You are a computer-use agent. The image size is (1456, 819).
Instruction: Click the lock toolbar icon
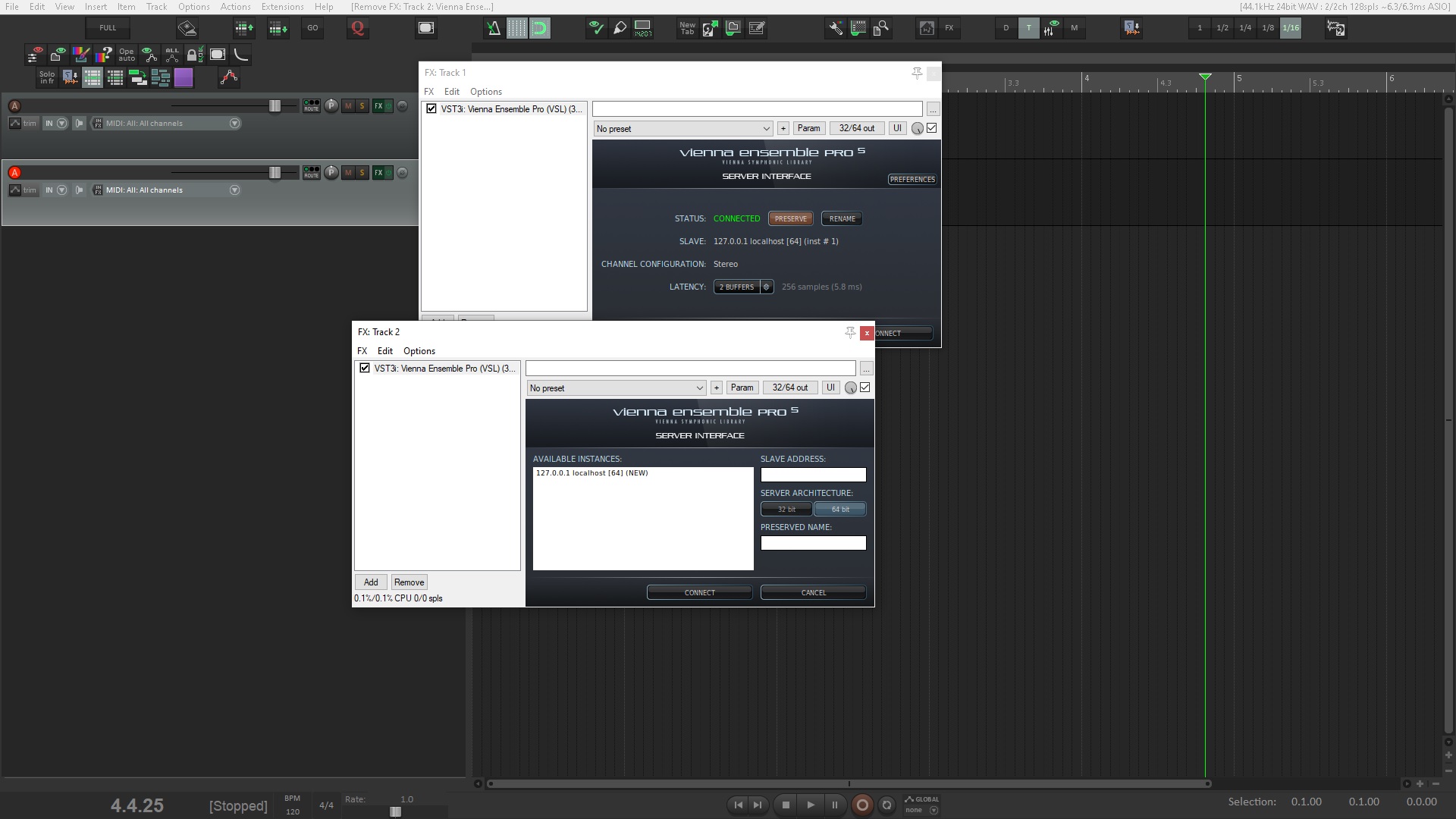pos(195,55)
